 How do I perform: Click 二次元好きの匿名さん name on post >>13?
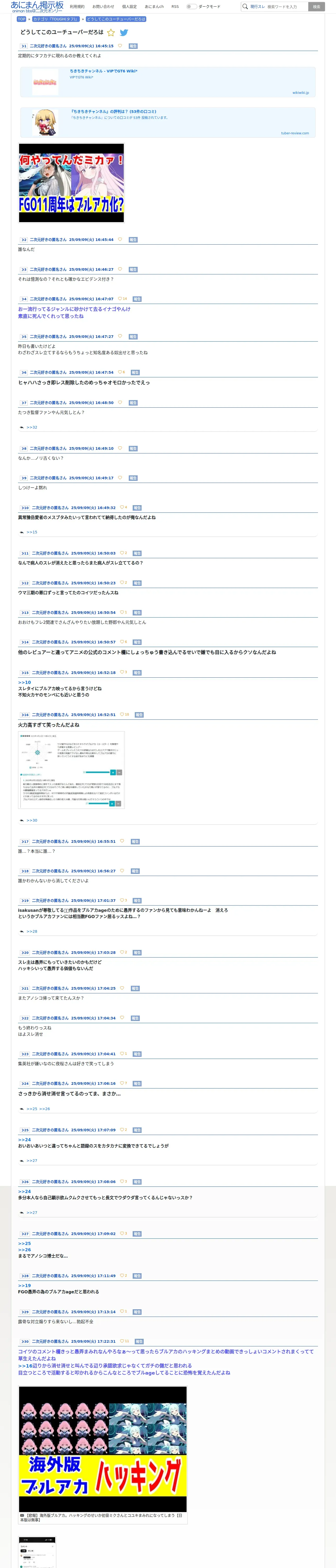pos(50,612)
